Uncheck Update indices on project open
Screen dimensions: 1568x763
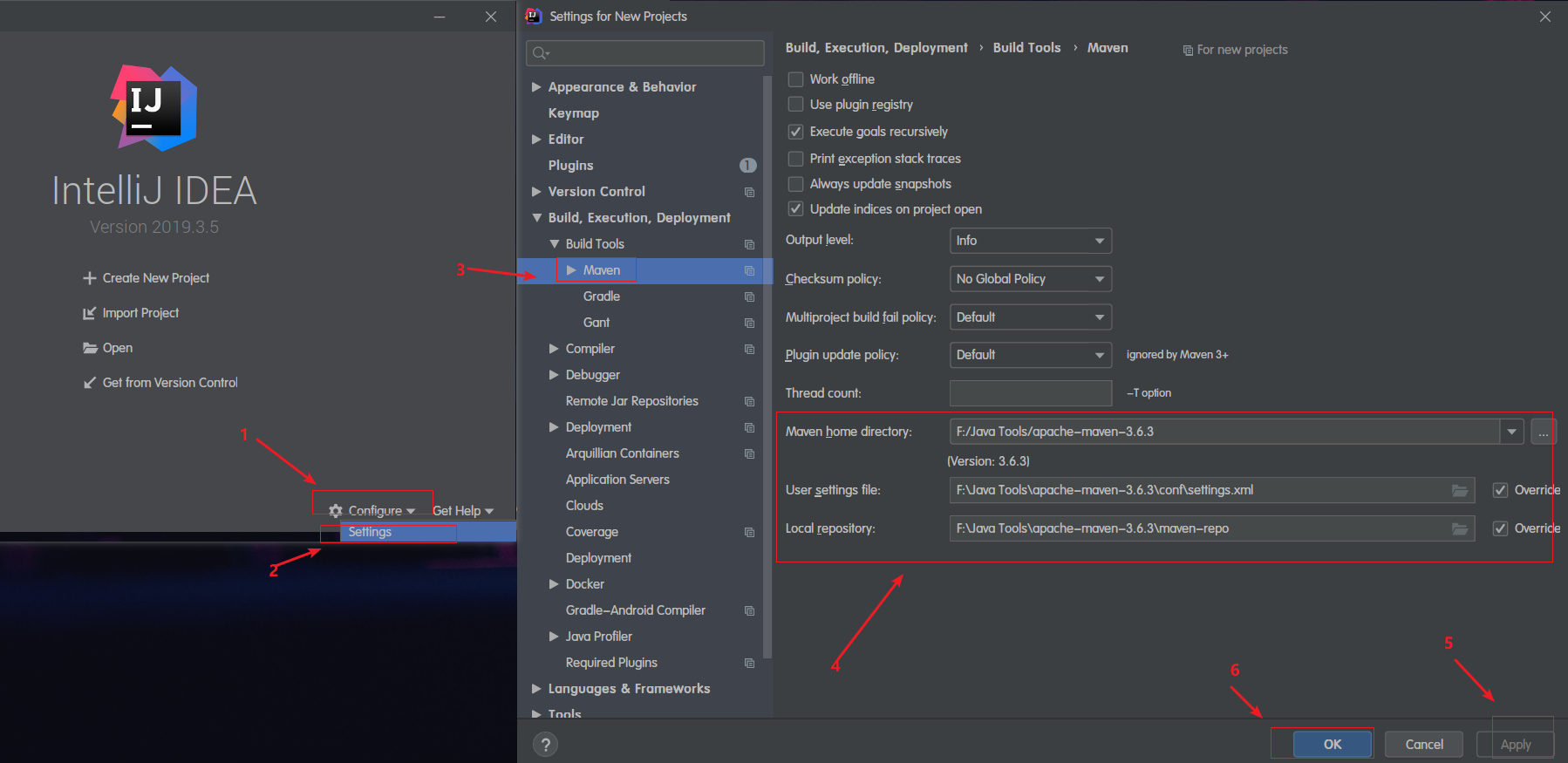point(795,209)
